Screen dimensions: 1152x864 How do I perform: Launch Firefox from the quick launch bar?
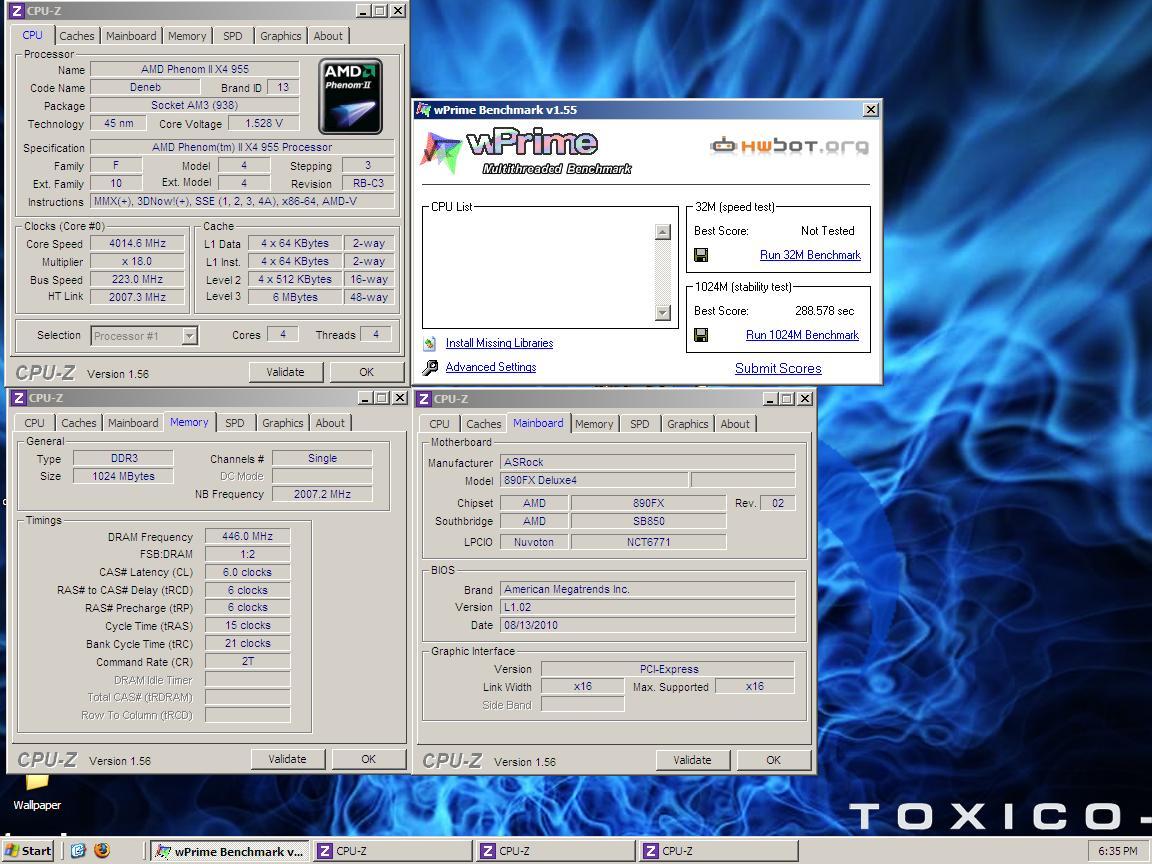102,850
